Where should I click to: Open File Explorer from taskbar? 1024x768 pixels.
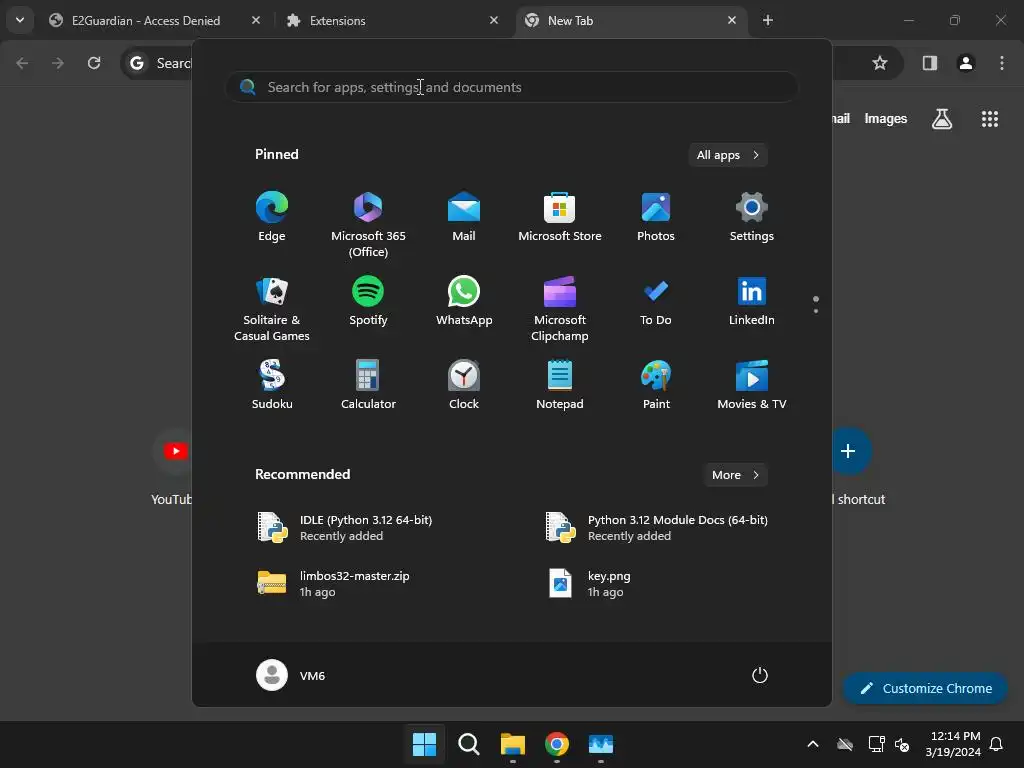tap(513, 744)
